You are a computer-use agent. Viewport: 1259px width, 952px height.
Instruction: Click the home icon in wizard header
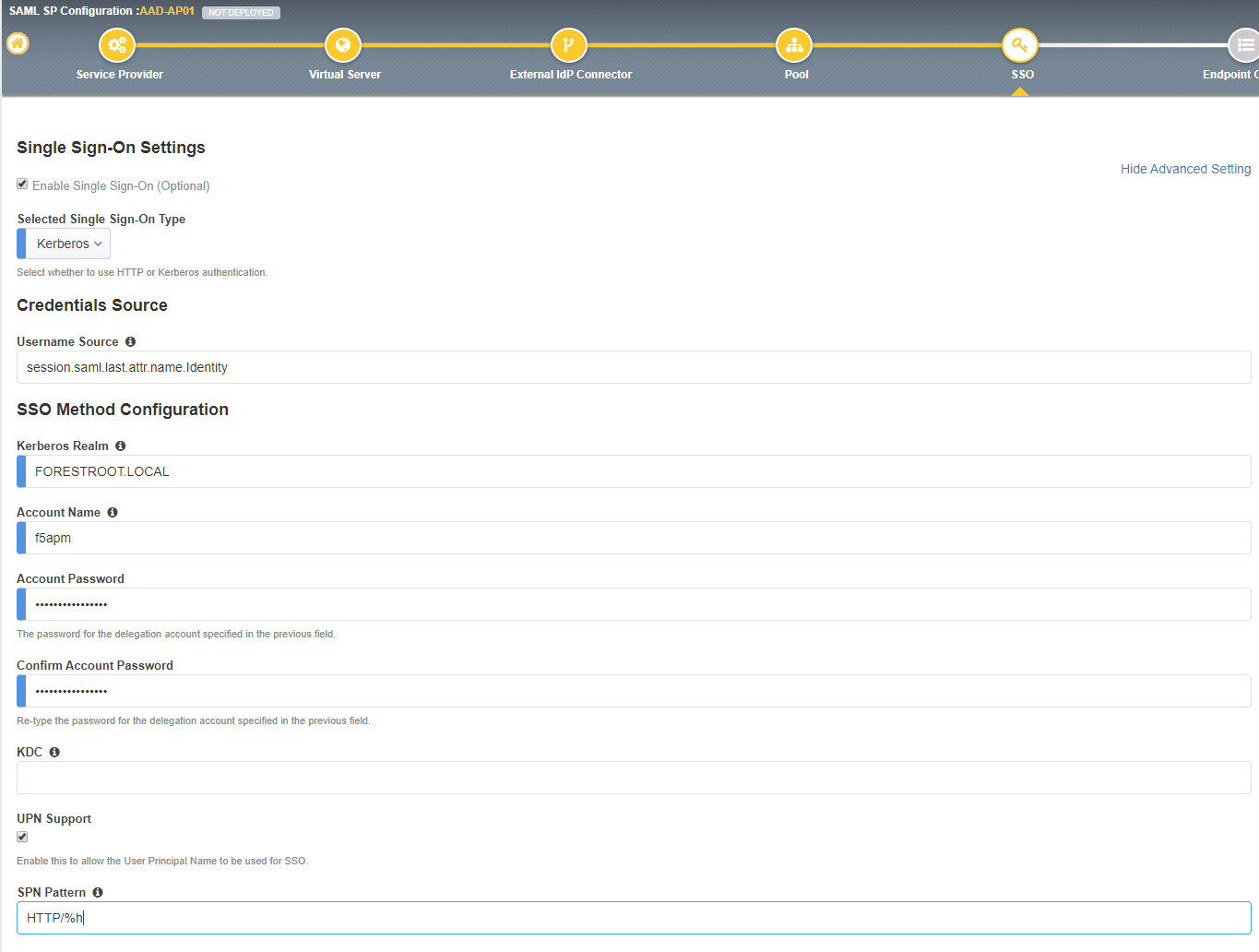coord(18,43)
